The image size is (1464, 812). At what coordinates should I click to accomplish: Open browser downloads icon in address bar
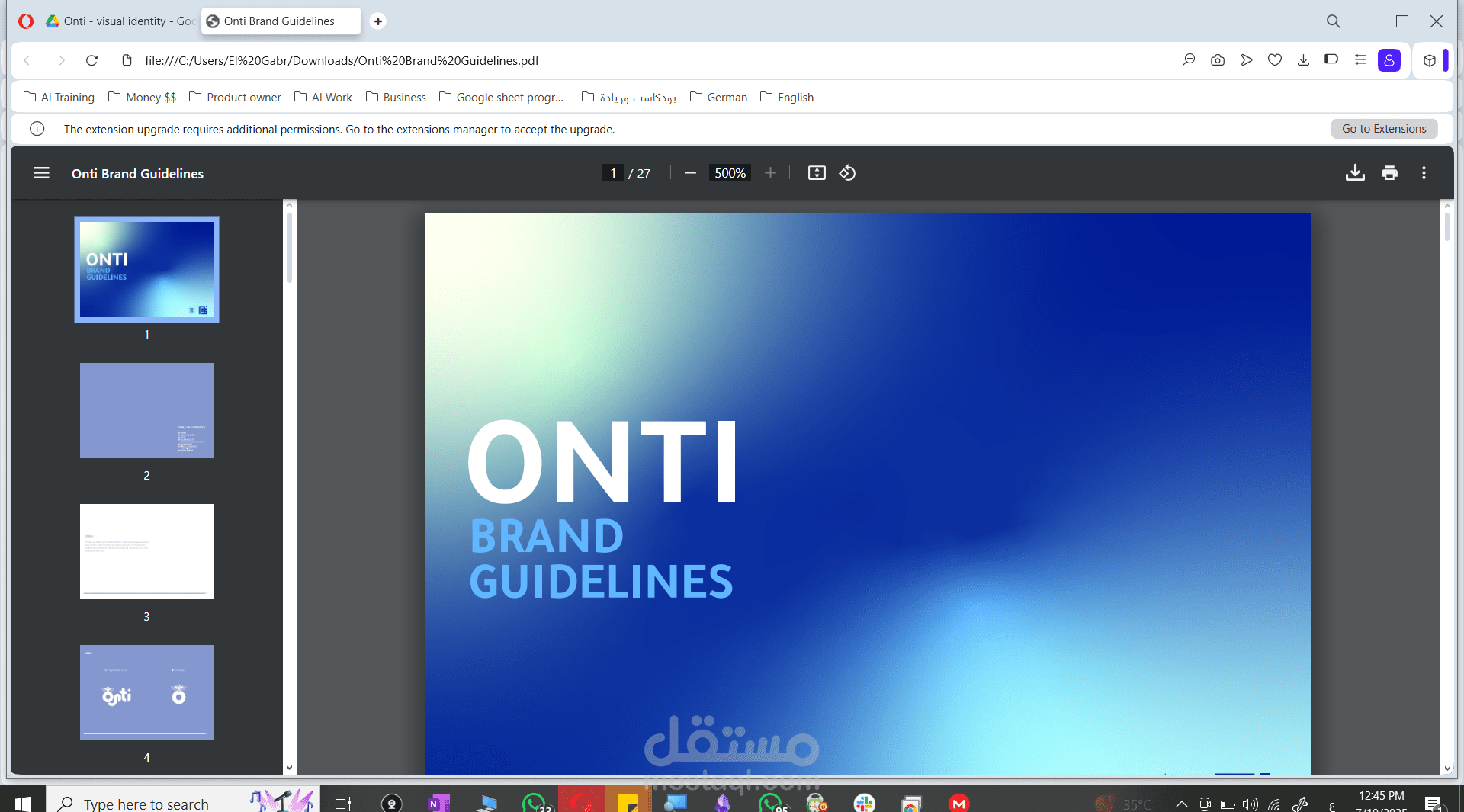[x=1303, y=60]
